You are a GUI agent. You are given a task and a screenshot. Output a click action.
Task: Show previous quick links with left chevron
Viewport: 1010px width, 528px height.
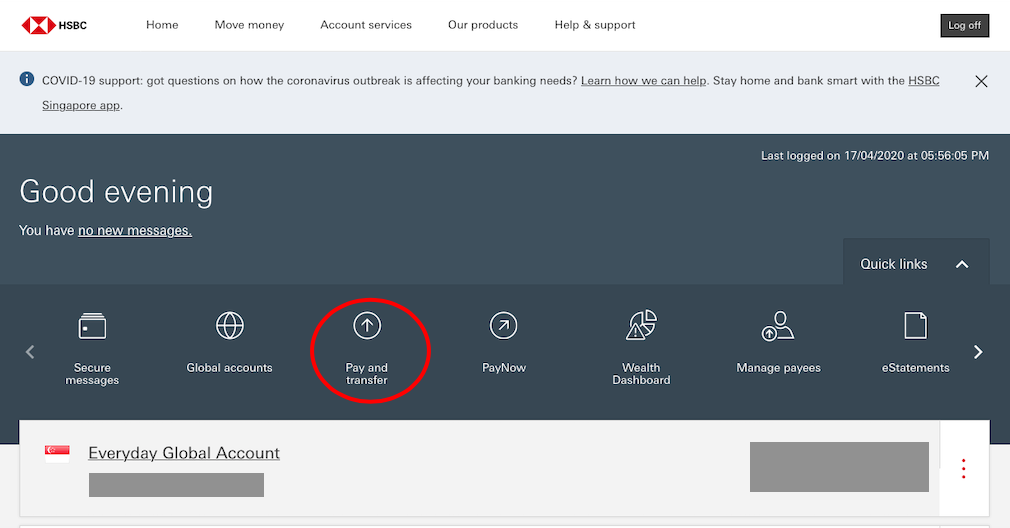(x=30, y=352)
